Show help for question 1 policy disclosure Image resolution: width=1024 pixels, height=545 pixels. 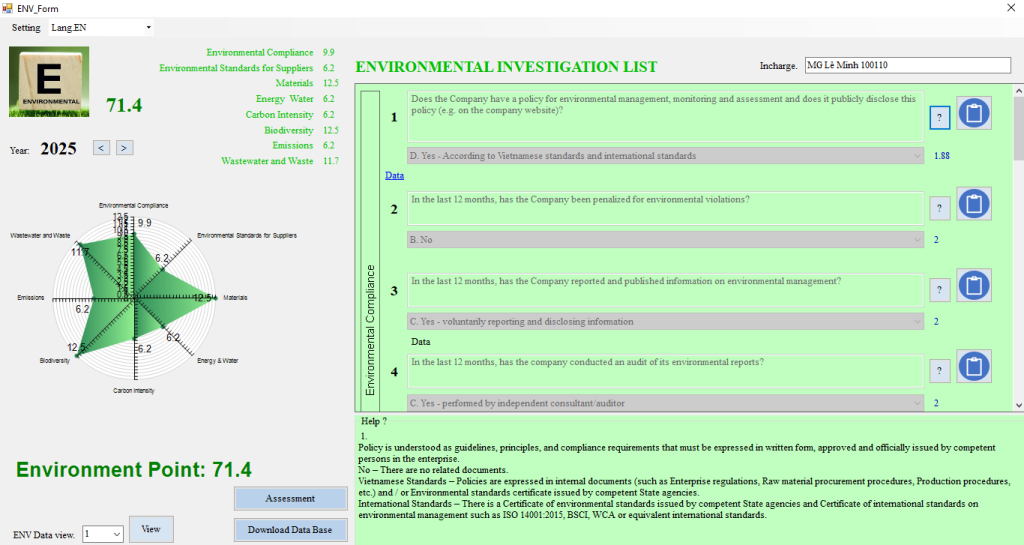(940, 117)
